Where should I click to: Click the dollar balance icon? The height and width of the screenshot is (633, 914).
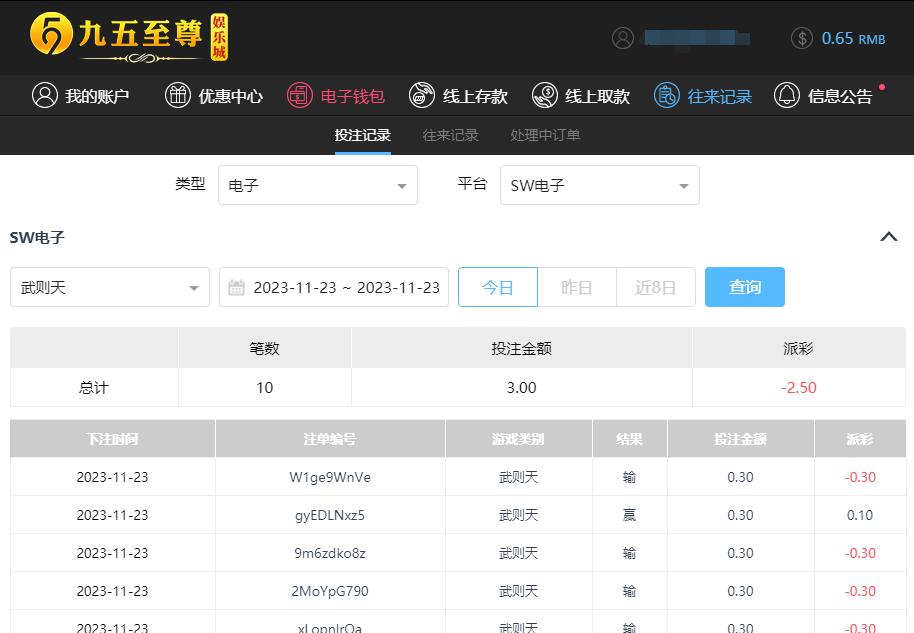click(x=802, y=38)
